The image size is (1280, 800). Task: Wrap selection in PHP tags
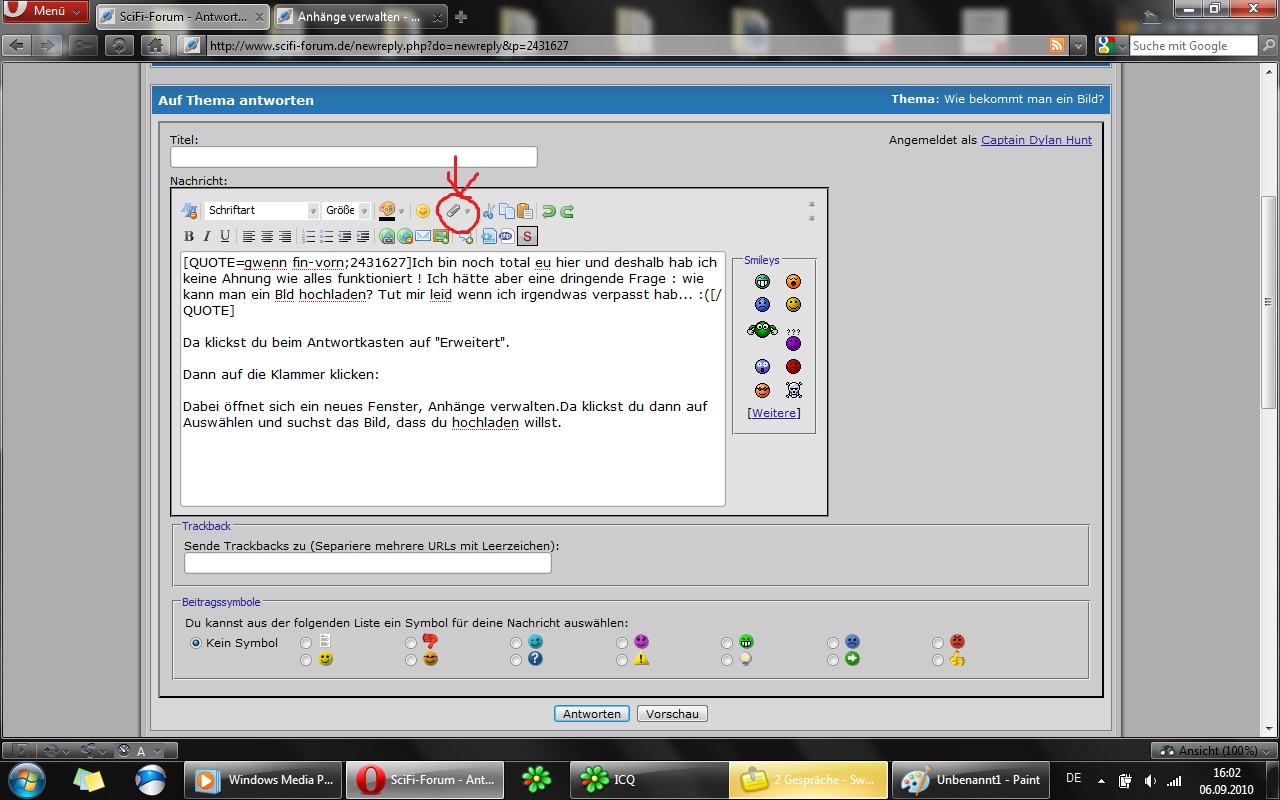[506, 237]
